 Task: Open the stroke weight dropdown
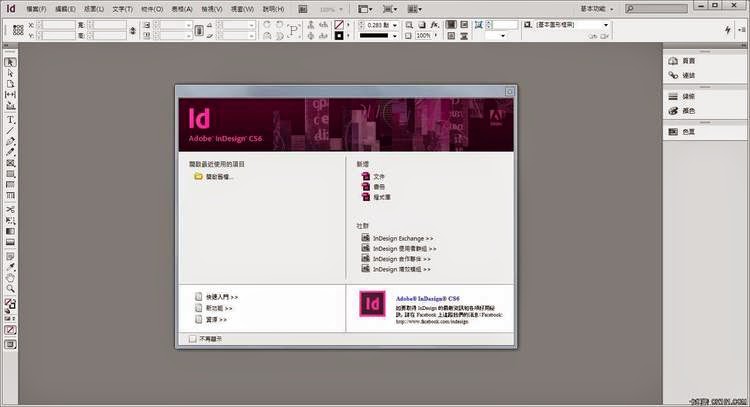click(395, 25)
